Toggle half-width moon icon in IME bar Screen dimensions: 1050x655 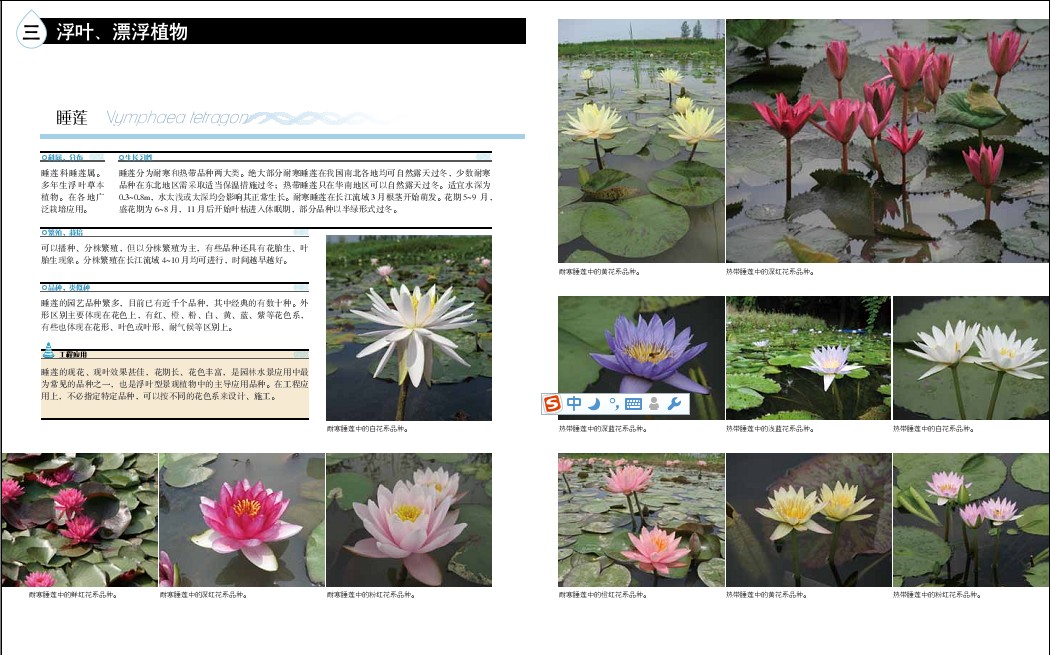click(594, 404)
